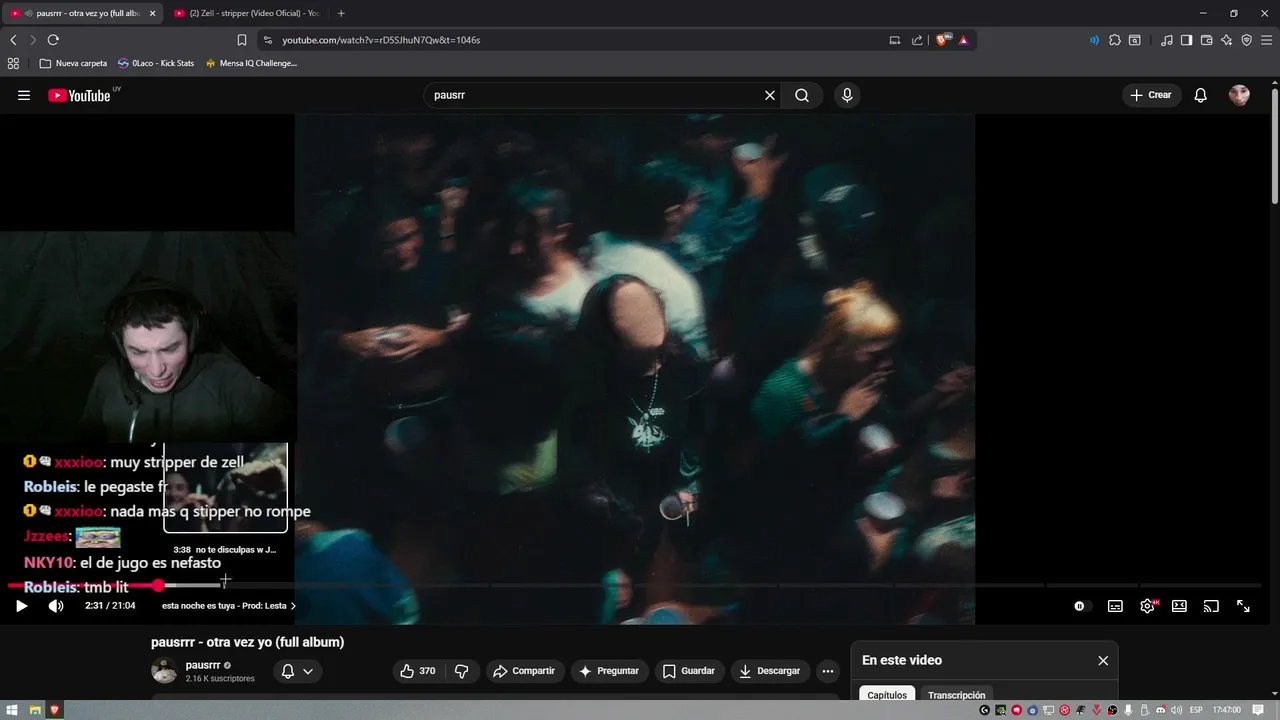Viewport: 1280px width, 720px height.
Task: Select the Capítulos tab
Action: (887, 695)
